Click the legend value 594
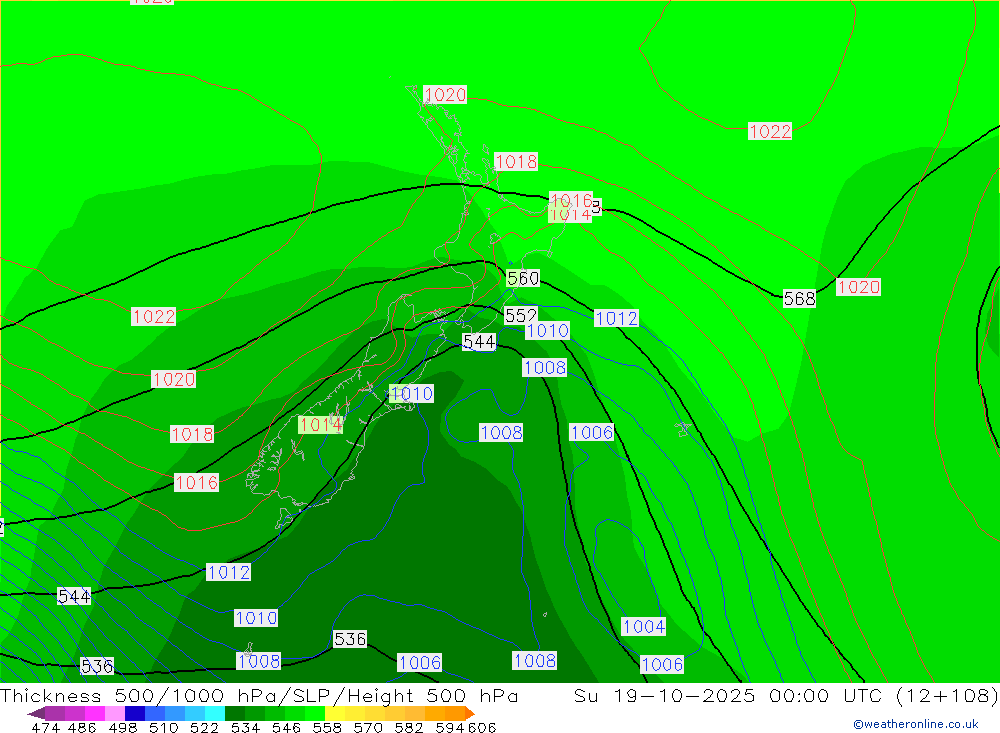Image resolution: width=1000 pixels, height=733 pixels. point(450,727)
